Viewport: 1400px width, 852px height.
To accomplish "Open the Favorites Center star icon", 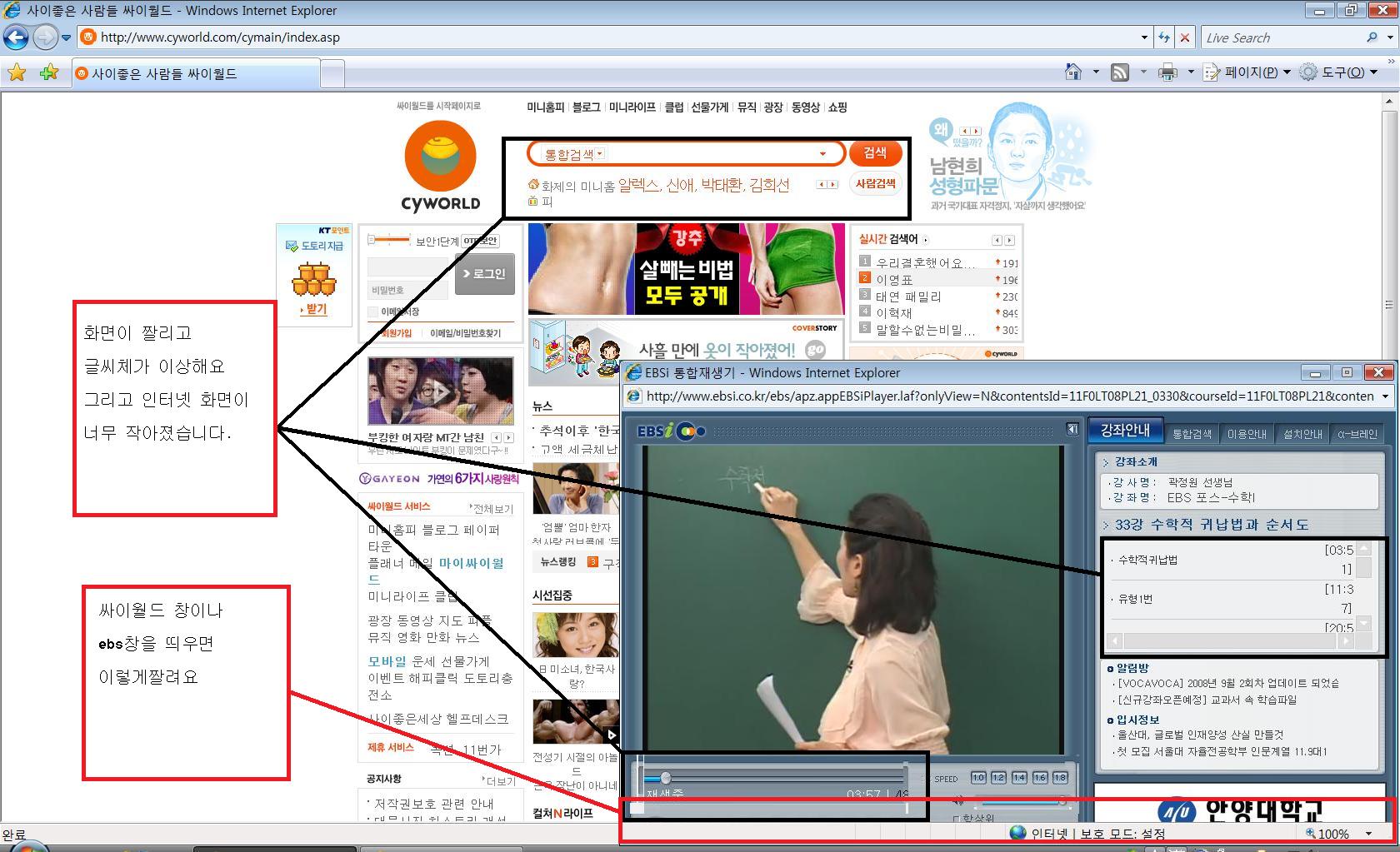I will [17, 72].
